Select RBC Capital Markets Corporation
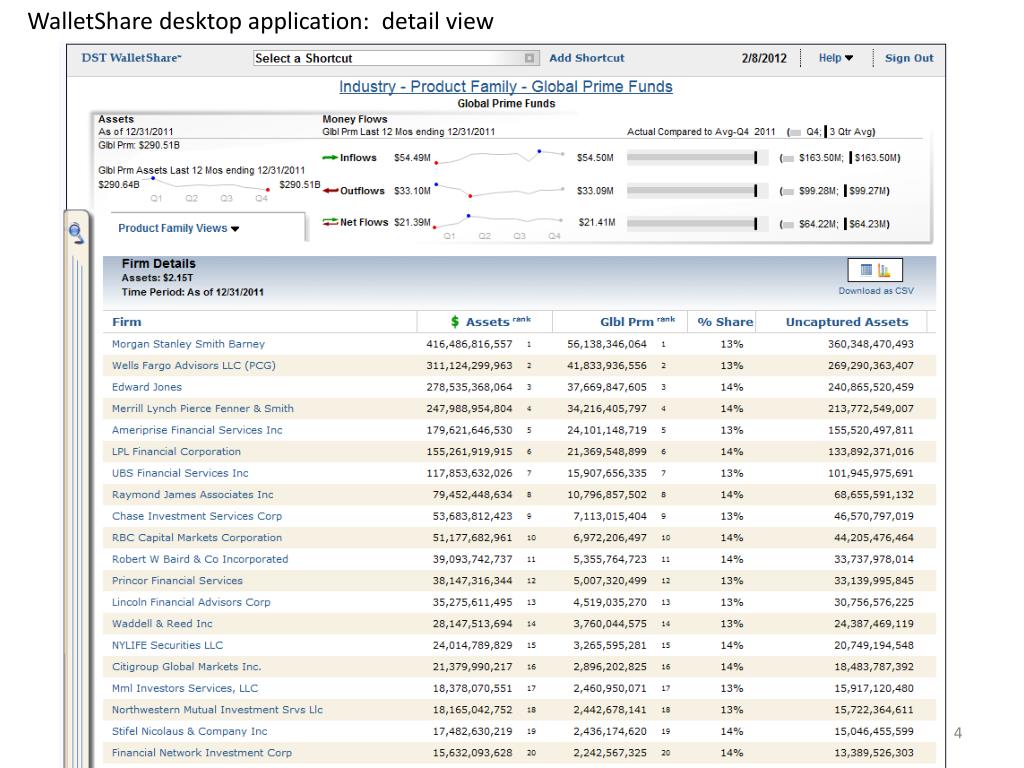This screenshot has height=768, width=1024. tap(197, 538)
